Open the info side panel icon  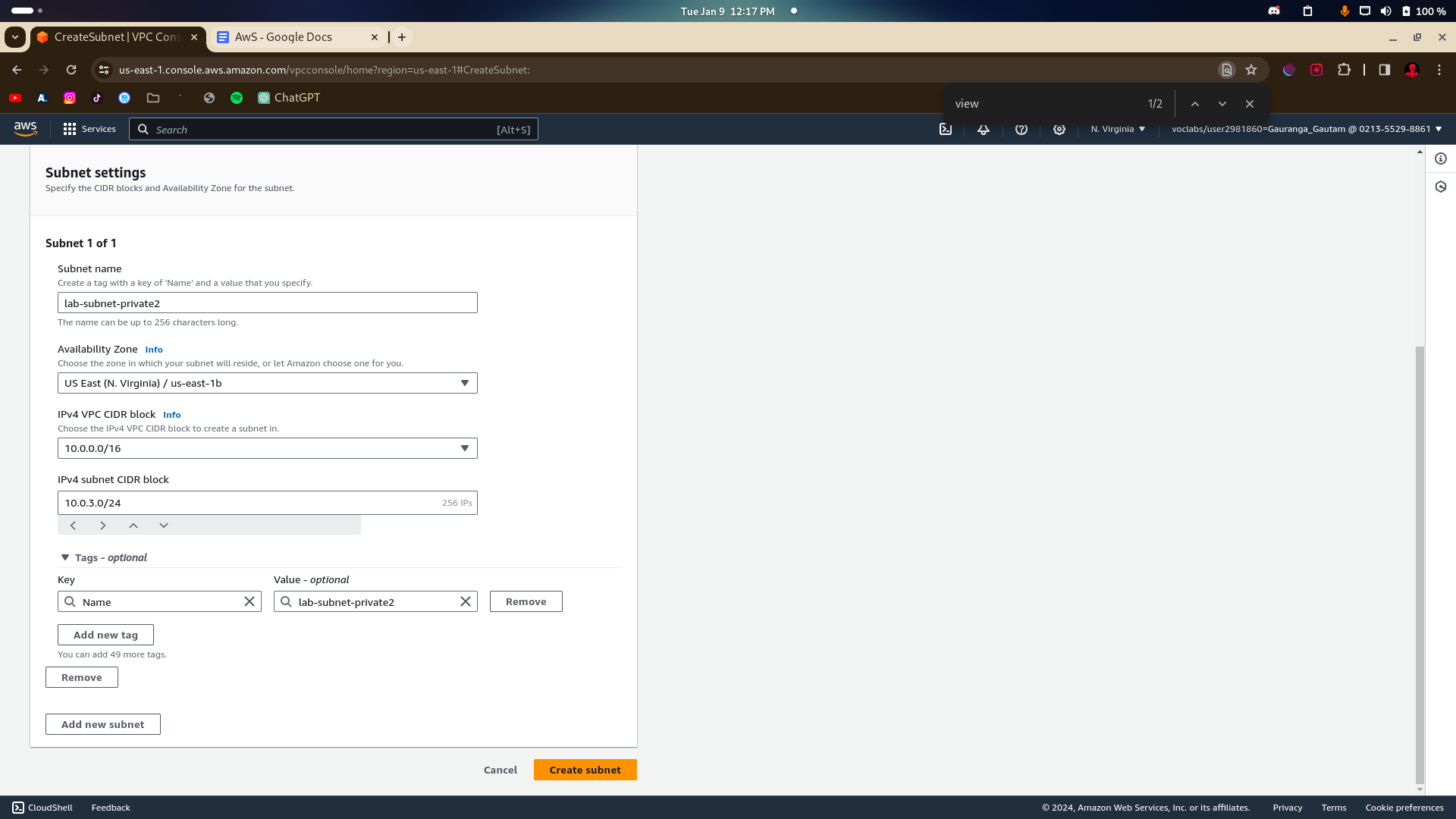pyautogui.click(x=1441, y=158)
